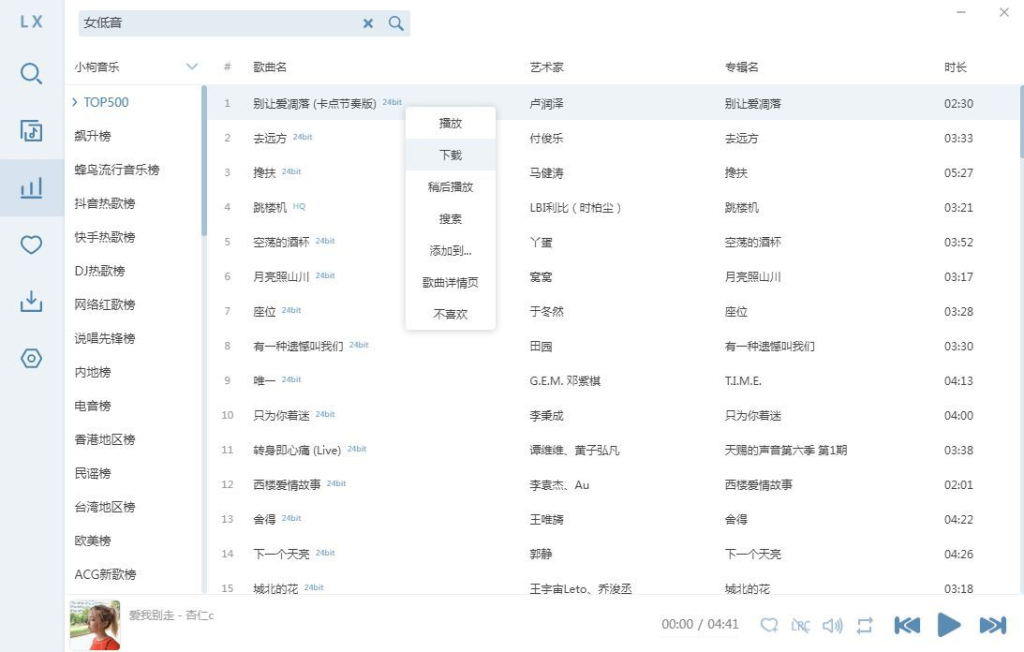Open the settings hexagon icon

pos(31,358)
